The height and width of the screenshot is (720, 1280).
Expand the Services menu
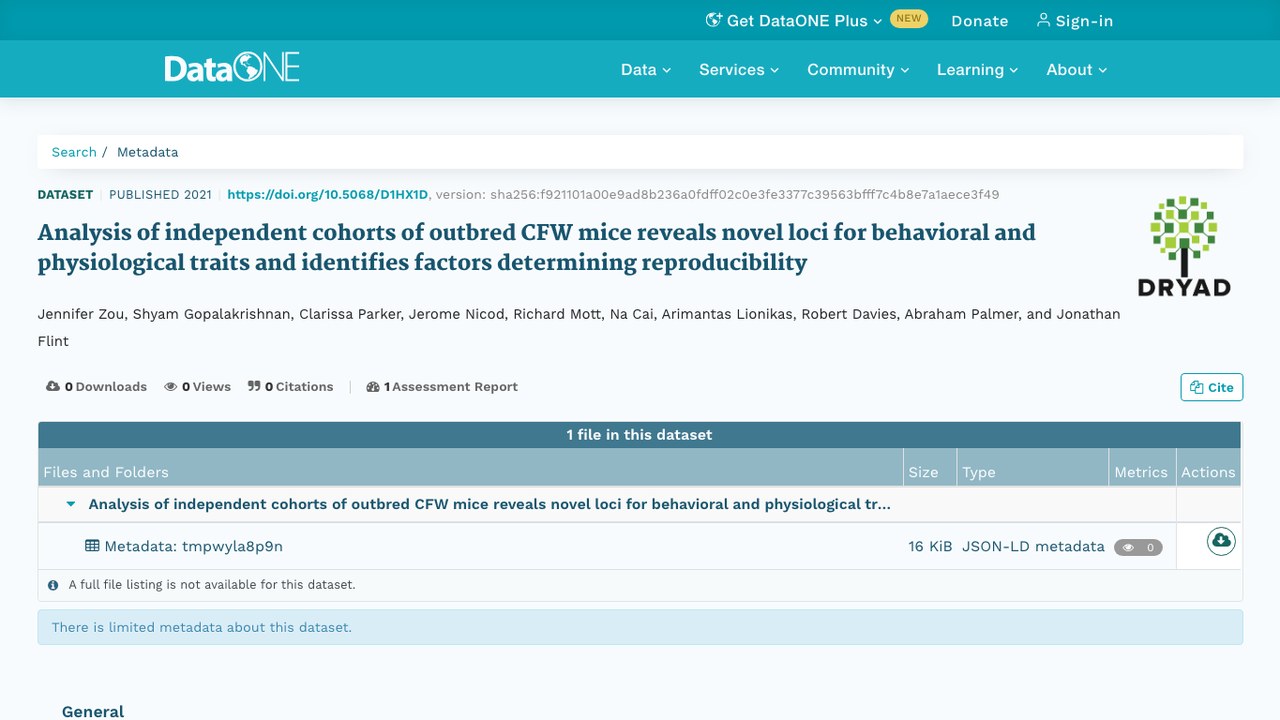click(x=739, y=69)
